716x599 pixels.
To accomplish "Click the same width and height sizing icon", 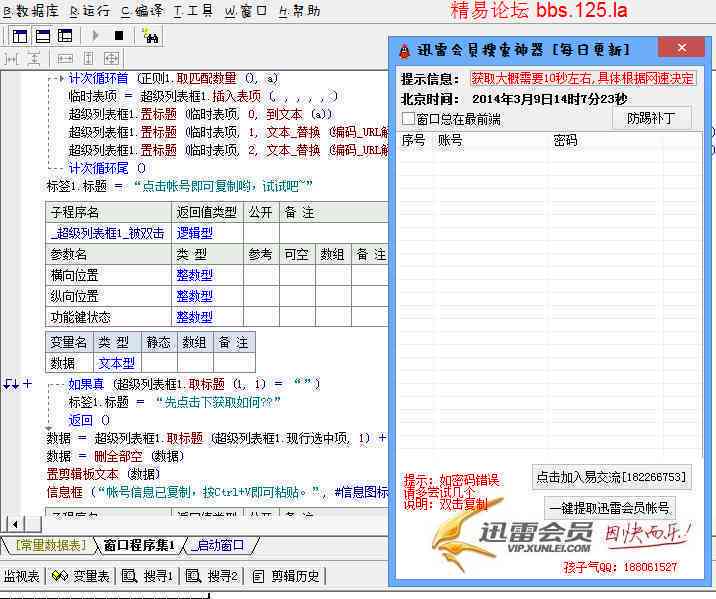I will click(111, 58).
